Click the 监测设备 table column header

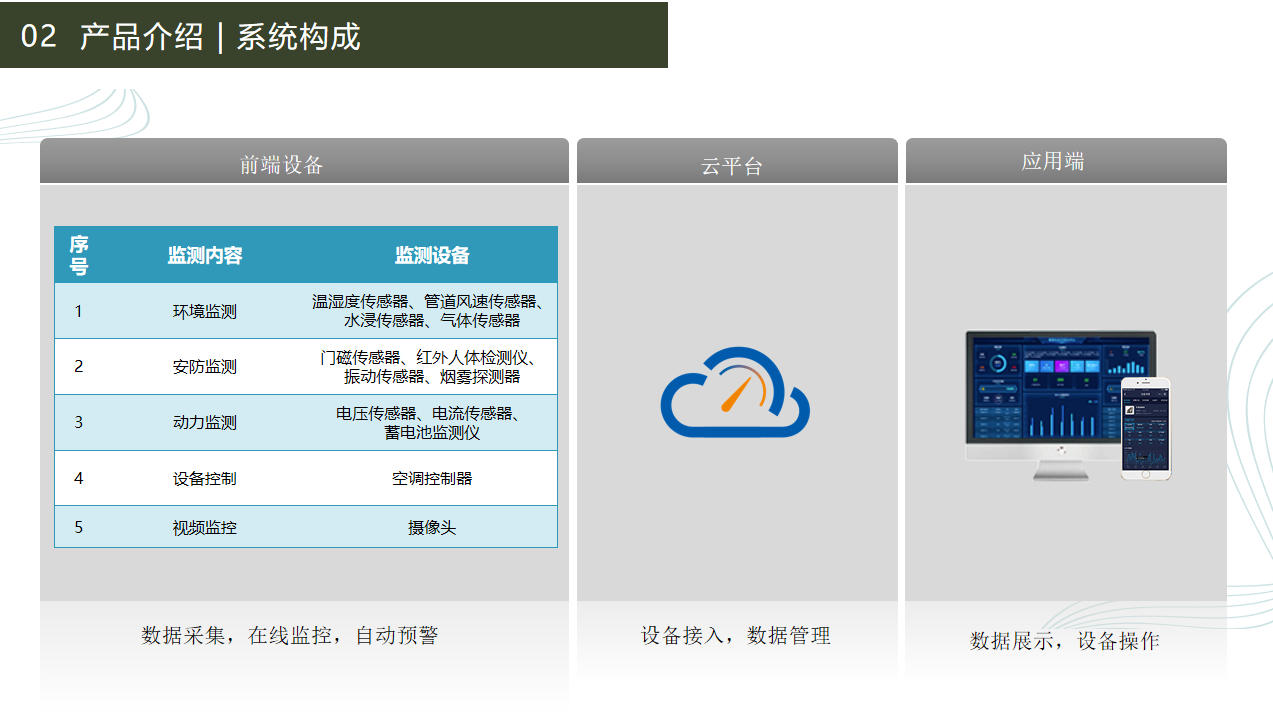[x=432, y=256]
